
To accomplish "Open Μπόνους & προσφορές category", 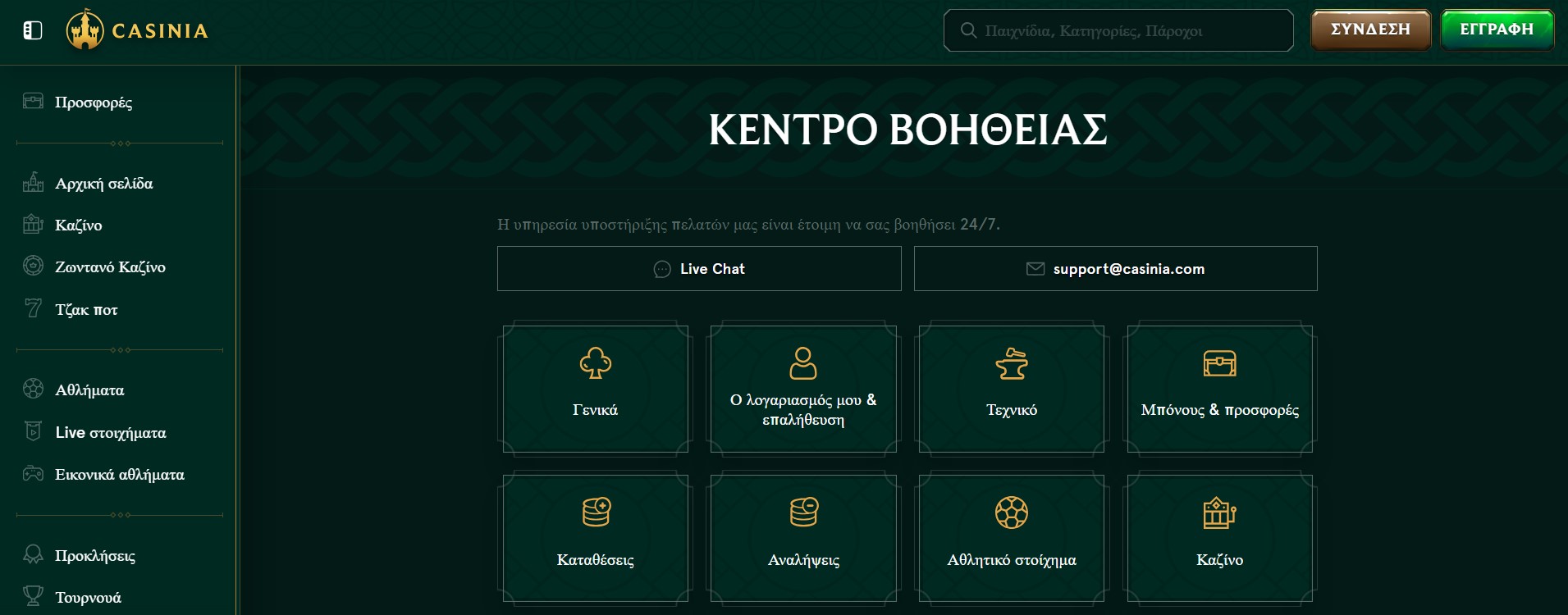I will 1220,387.
